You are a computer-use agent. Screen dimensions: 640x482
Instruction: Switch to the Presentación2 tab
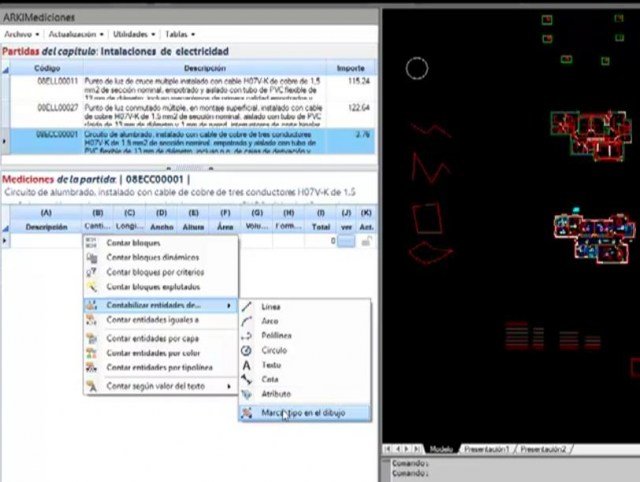543,449
